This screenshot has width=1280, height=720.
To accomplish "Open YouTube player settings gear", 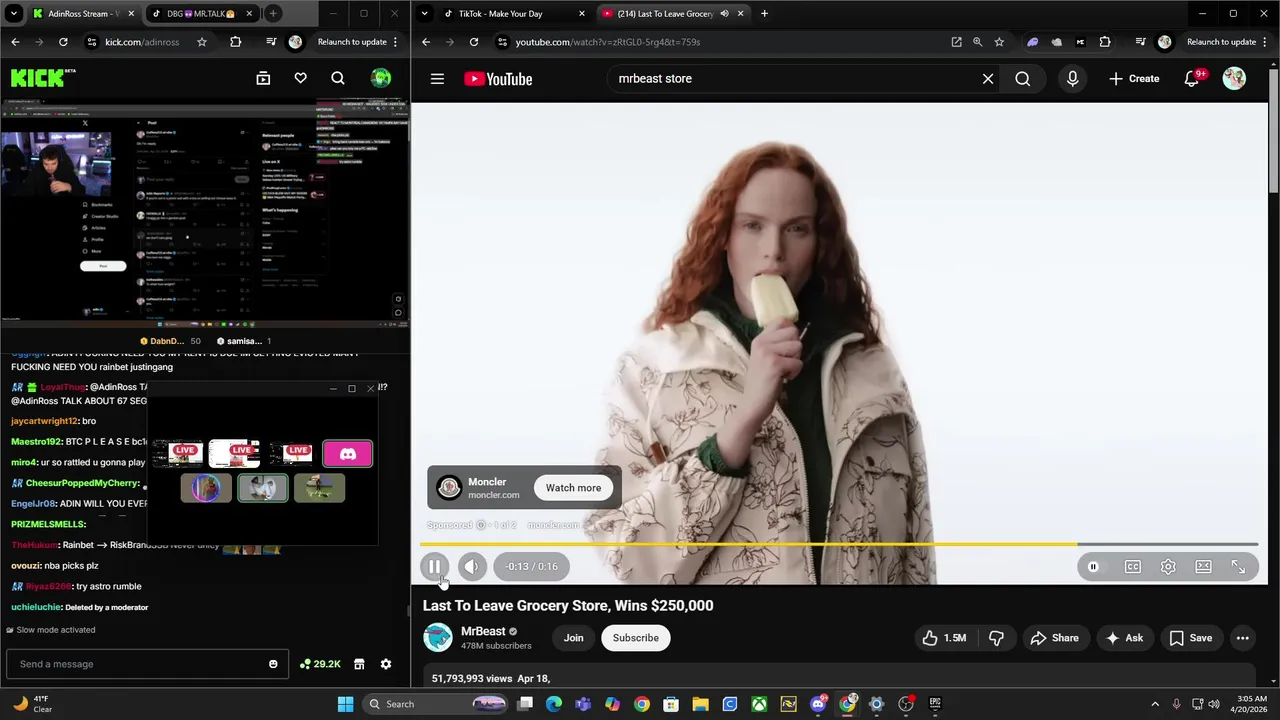I will [1168, 567].
